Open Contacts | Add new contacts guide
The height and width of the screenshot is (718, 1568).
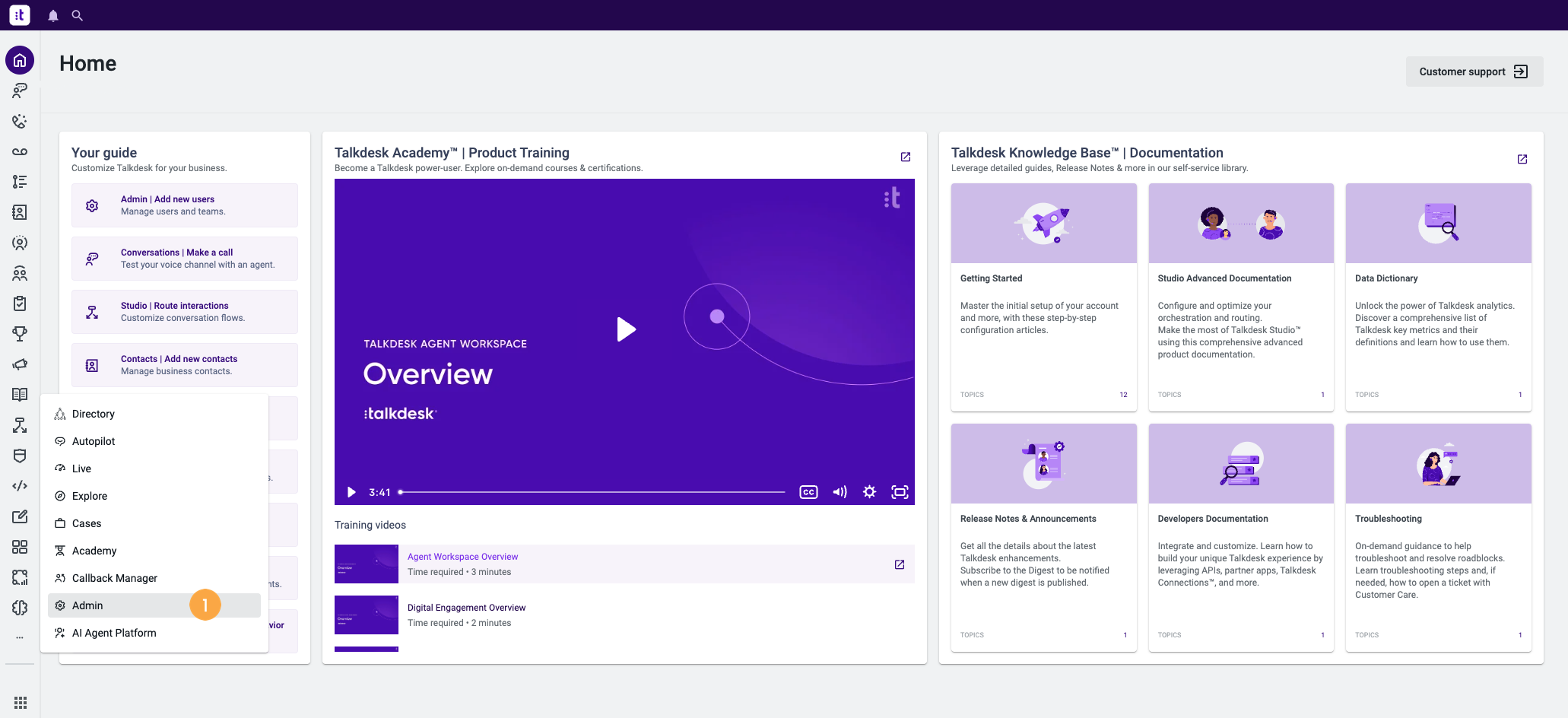185,365
